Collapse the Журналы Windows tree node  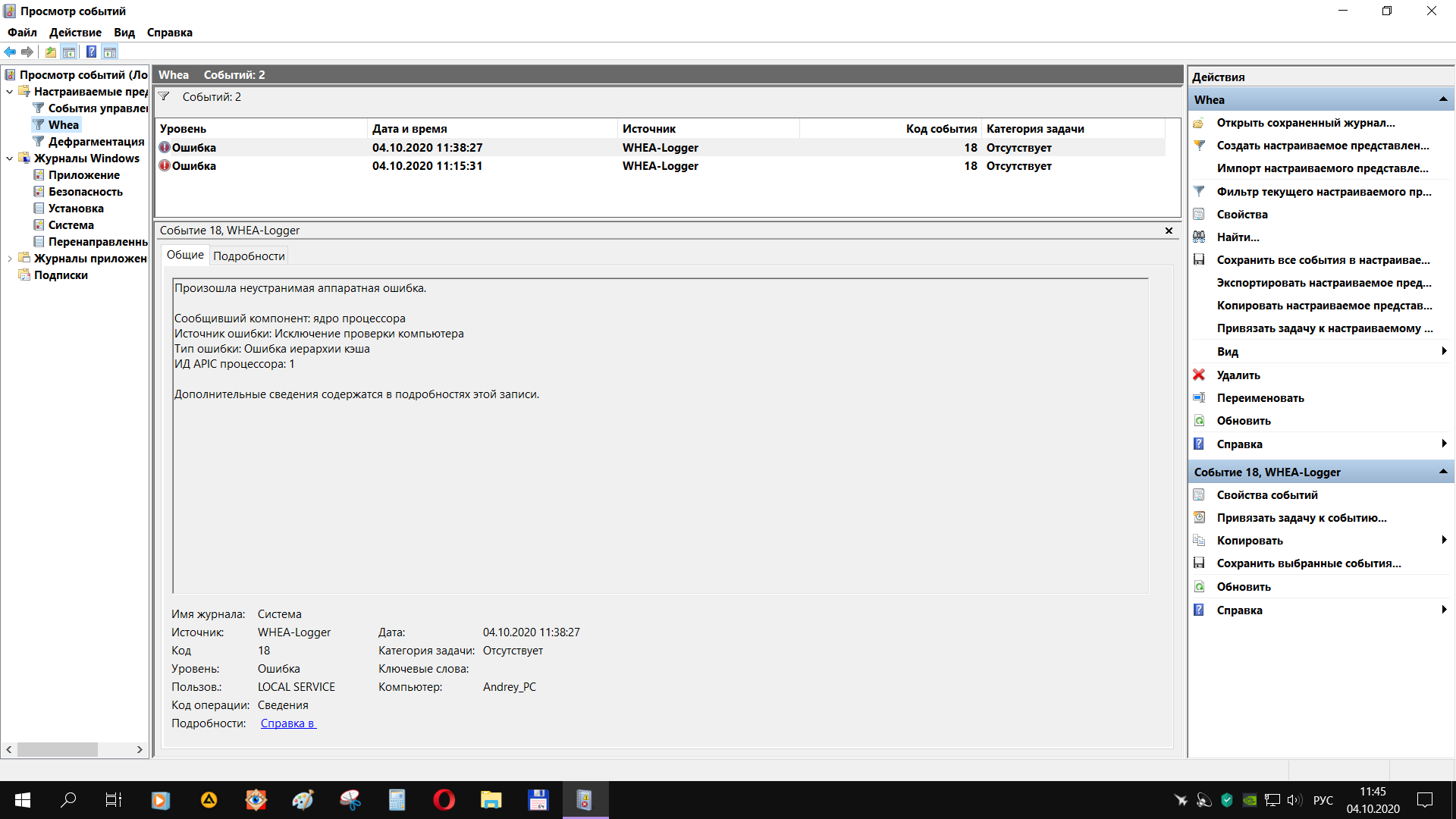(x=9, y=158)
